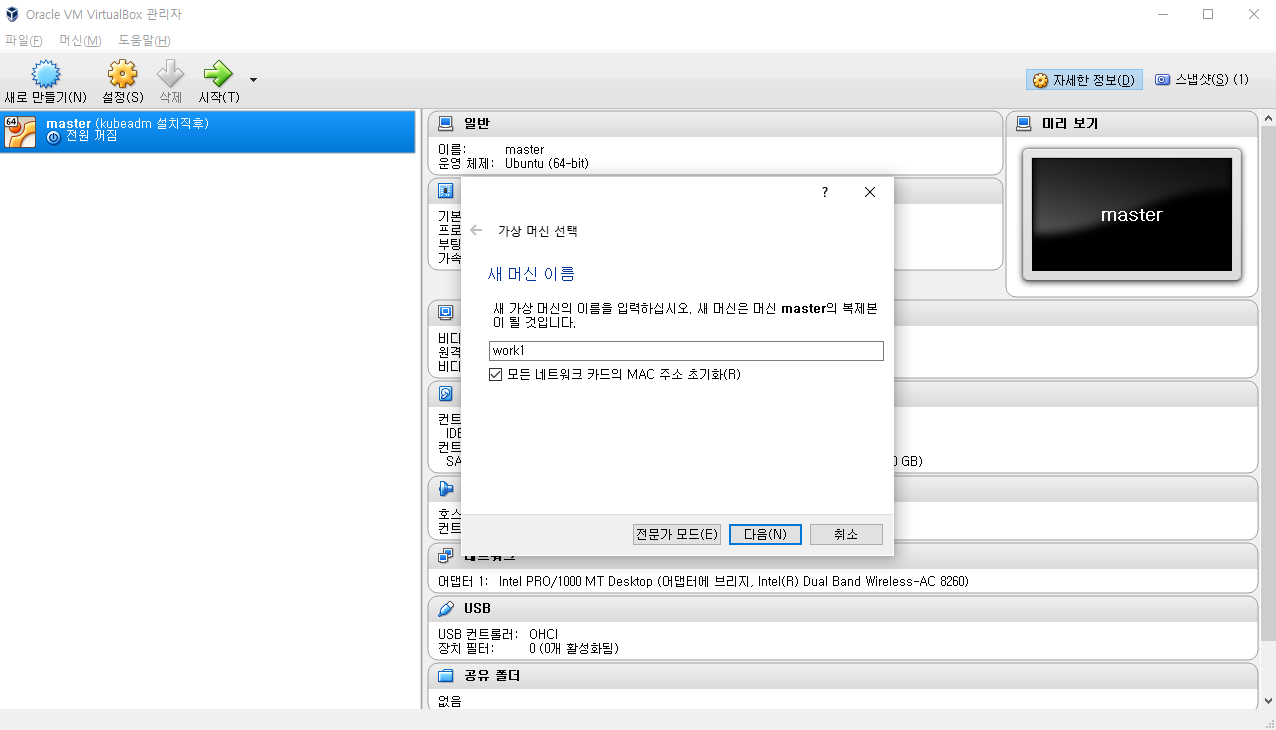
Task: Click the Next (다음) button
Action: click(765, 534)
